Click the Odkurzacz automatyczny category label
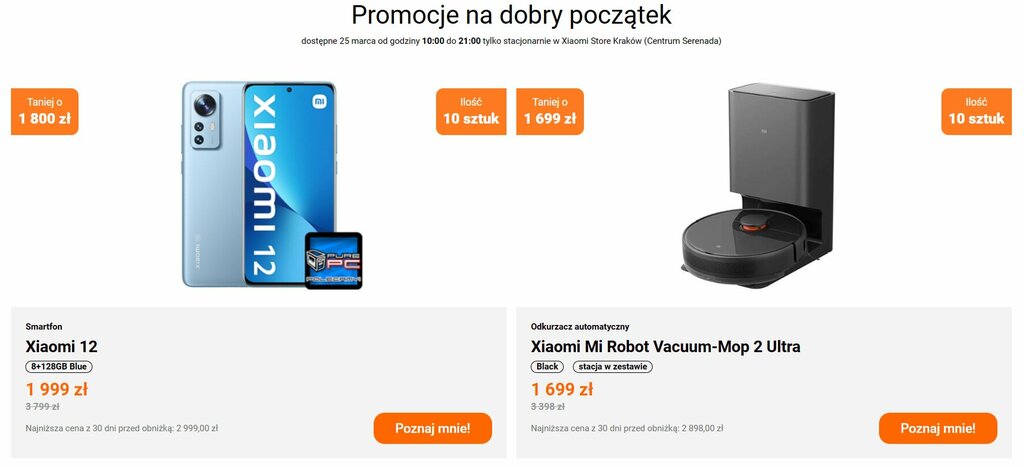 pyautogui.click(x=580, y=327)
